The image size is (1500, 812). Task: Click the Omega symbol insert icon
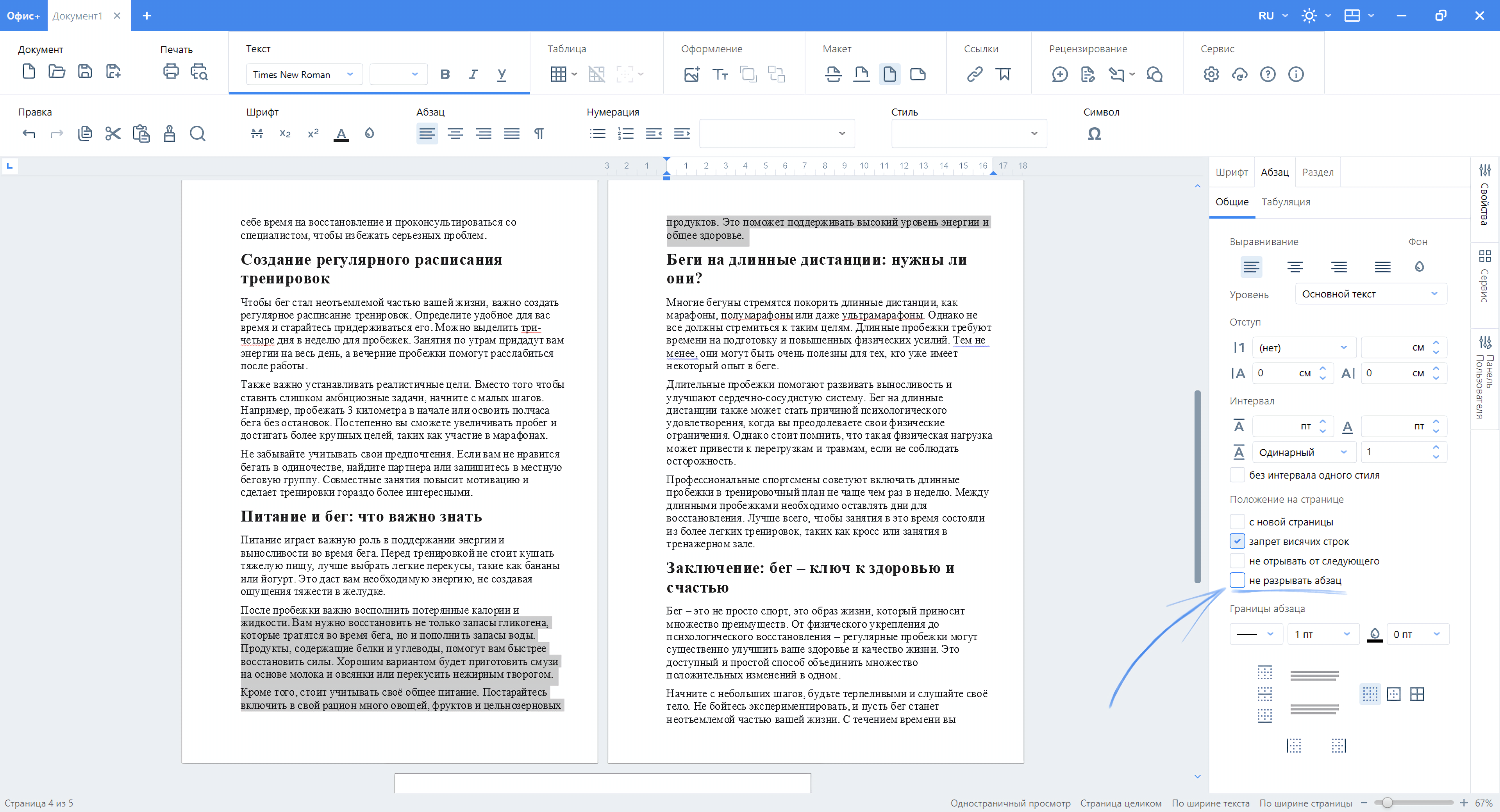(x=1094, y=134)
